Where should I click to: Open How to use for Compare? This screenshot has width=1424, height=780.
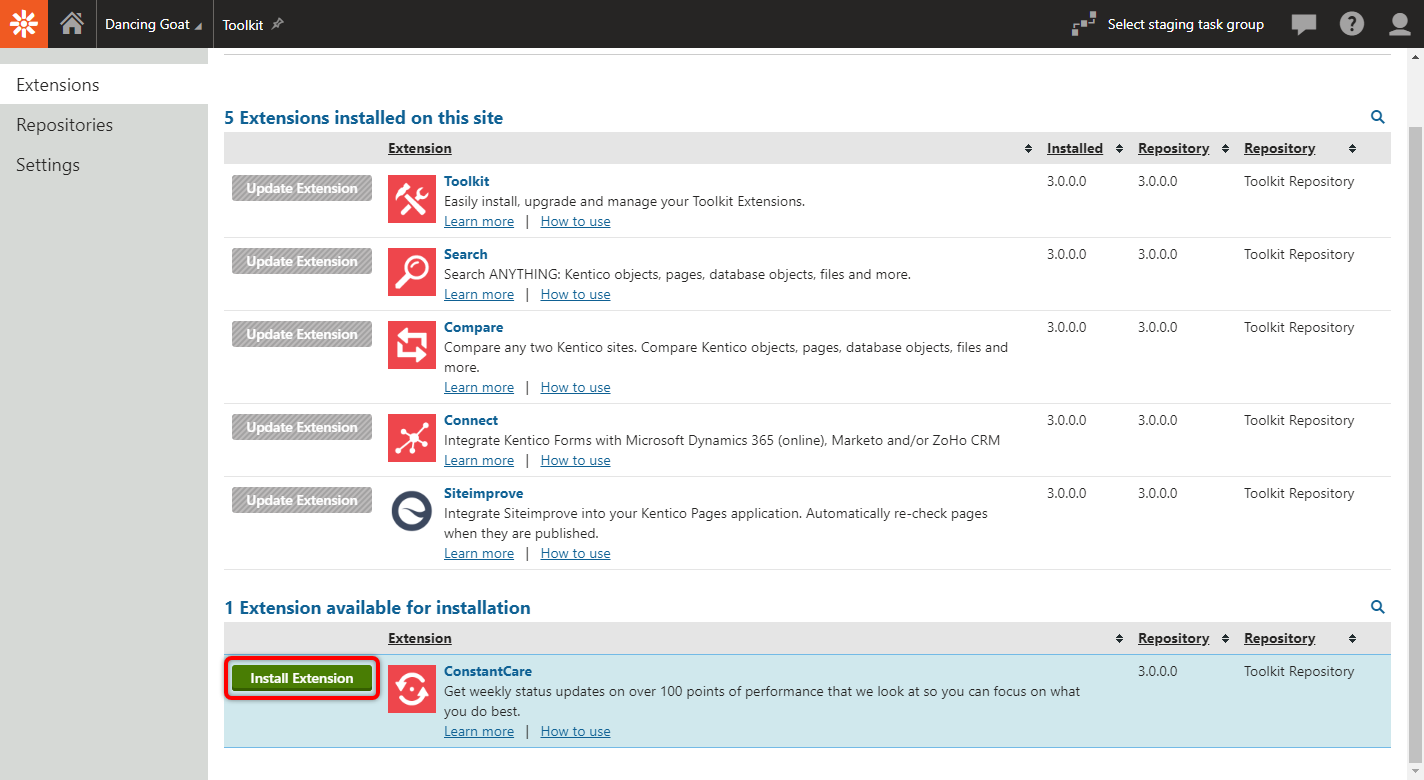[x=575, y=387]
